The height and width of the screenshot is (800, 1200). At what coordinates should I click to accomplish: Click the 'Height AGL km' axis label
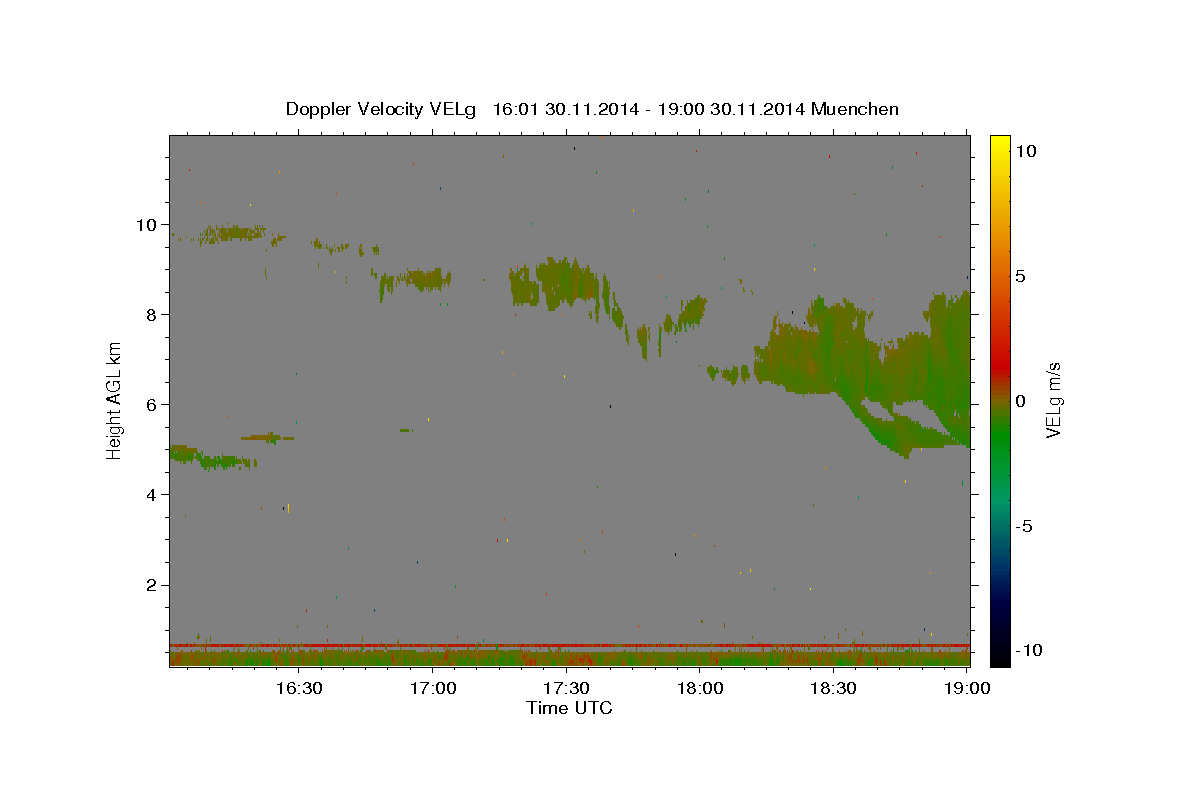[x=115, y=400]
